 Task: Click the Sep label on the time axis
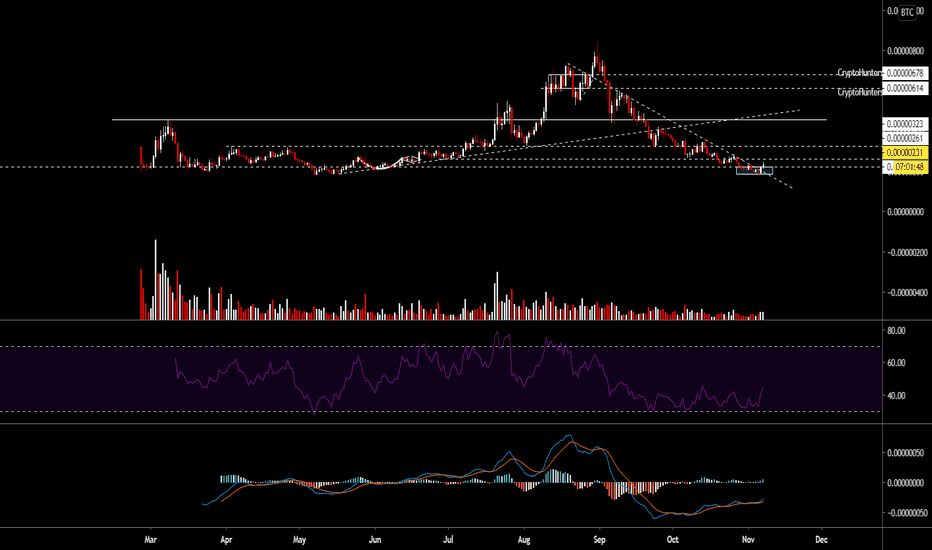tap(599, 540)
